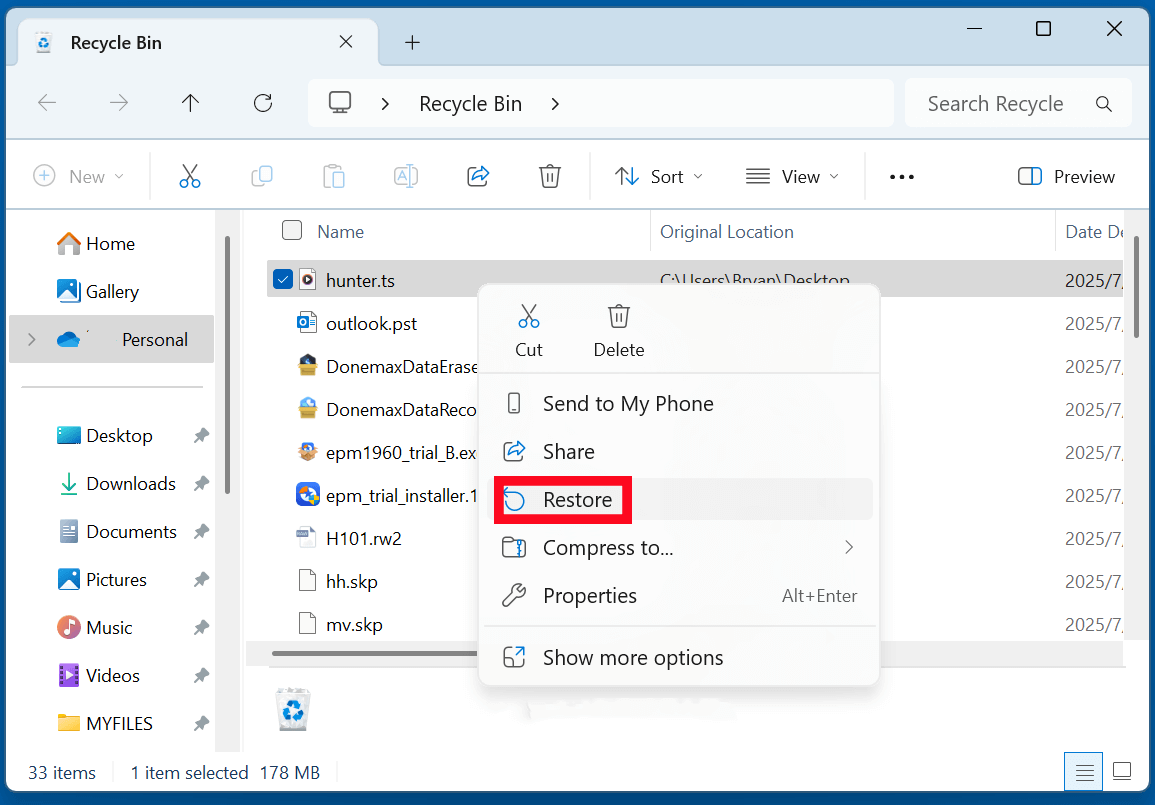Uncheck the hunter.ts selection checkbox

click(281, 279)
